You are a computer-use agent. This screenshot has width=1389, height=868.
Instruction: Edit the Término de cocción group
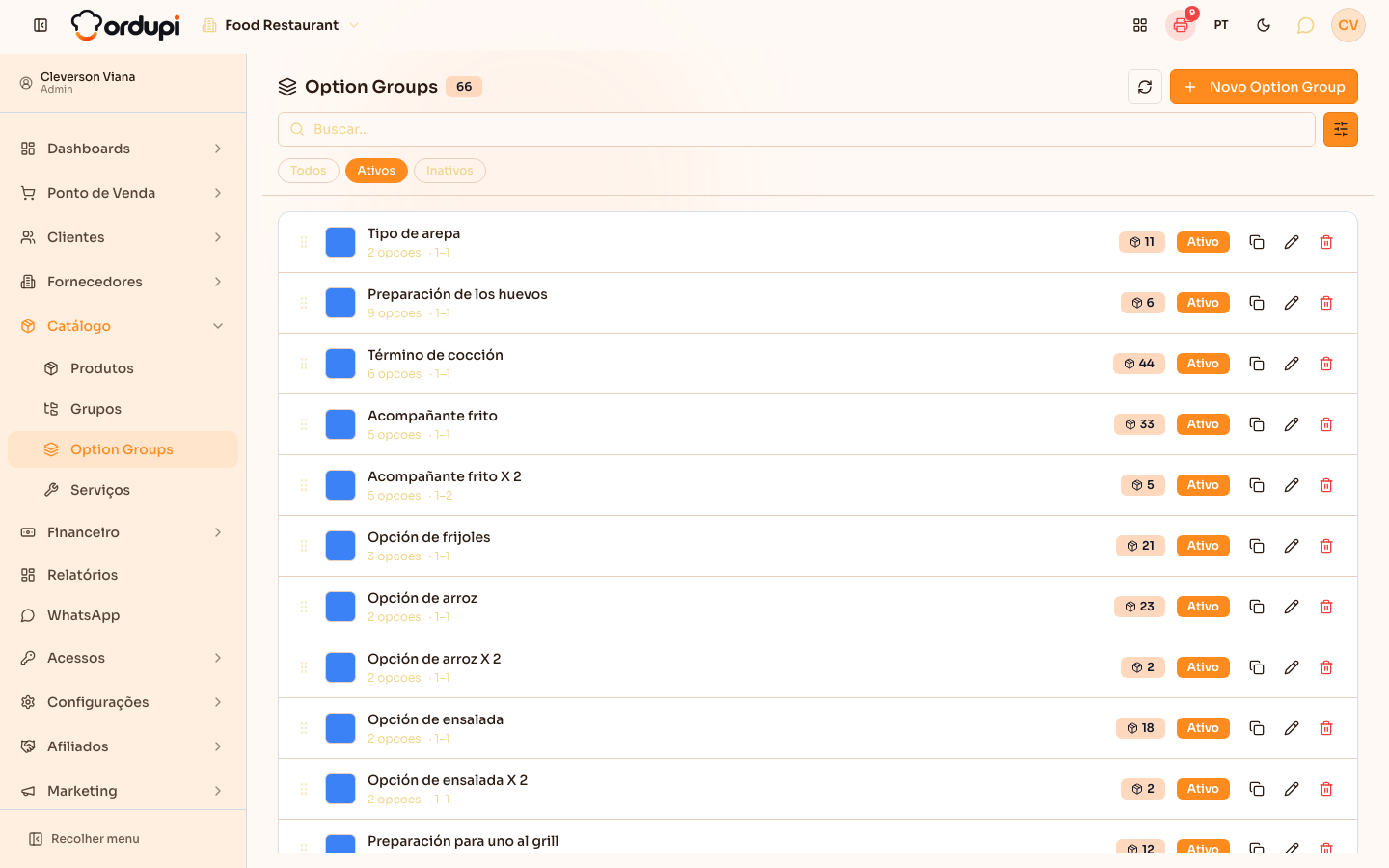(1292, 364)
